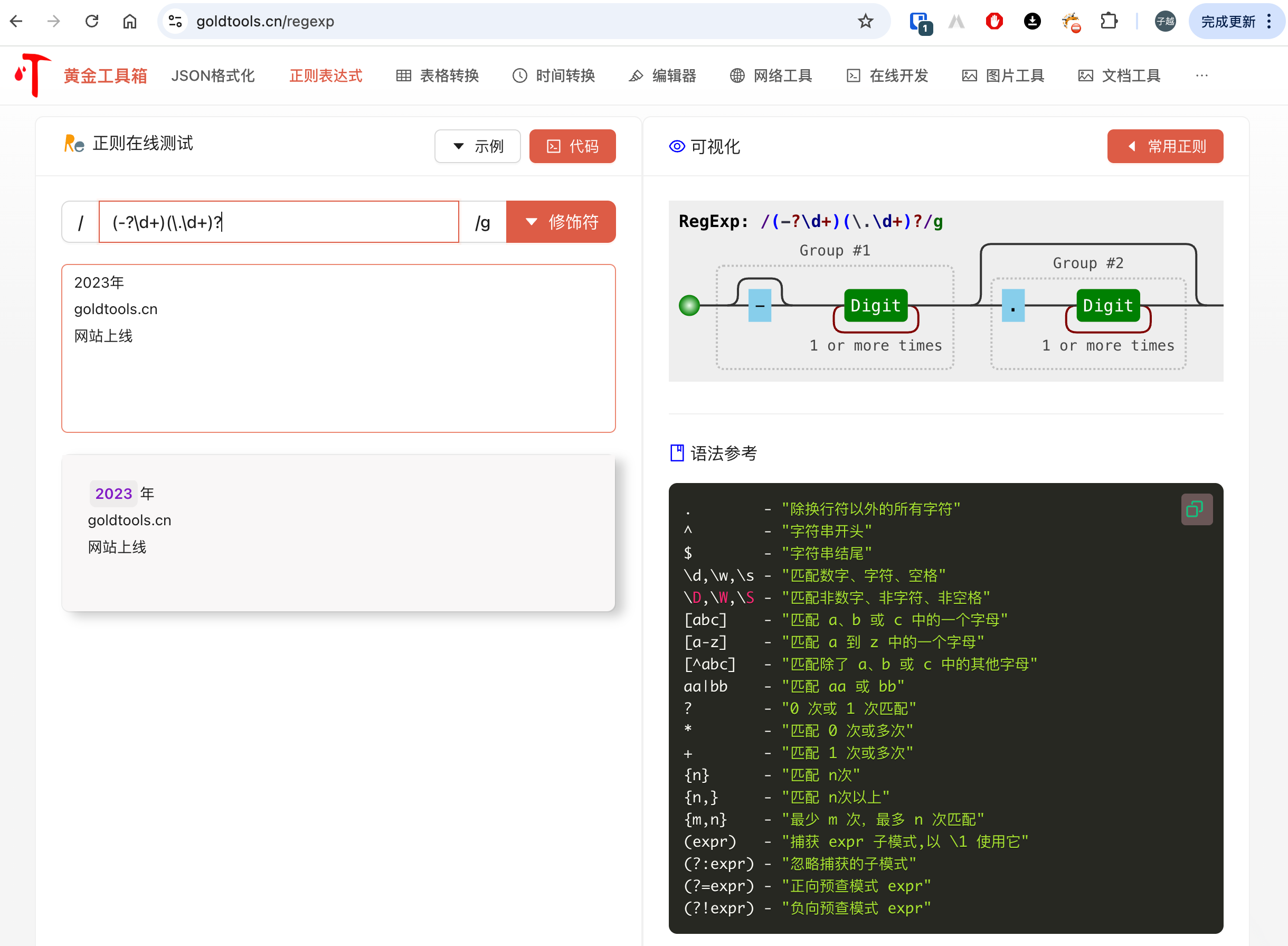
Task: Click the red hand blocker extension icon
Action: click(x=995, y=21)
